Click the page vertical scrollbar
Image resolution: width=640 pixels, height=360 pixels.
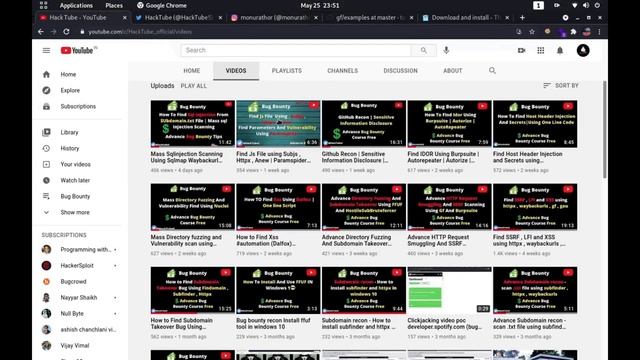pyautogui.click(x=604, y=129)
